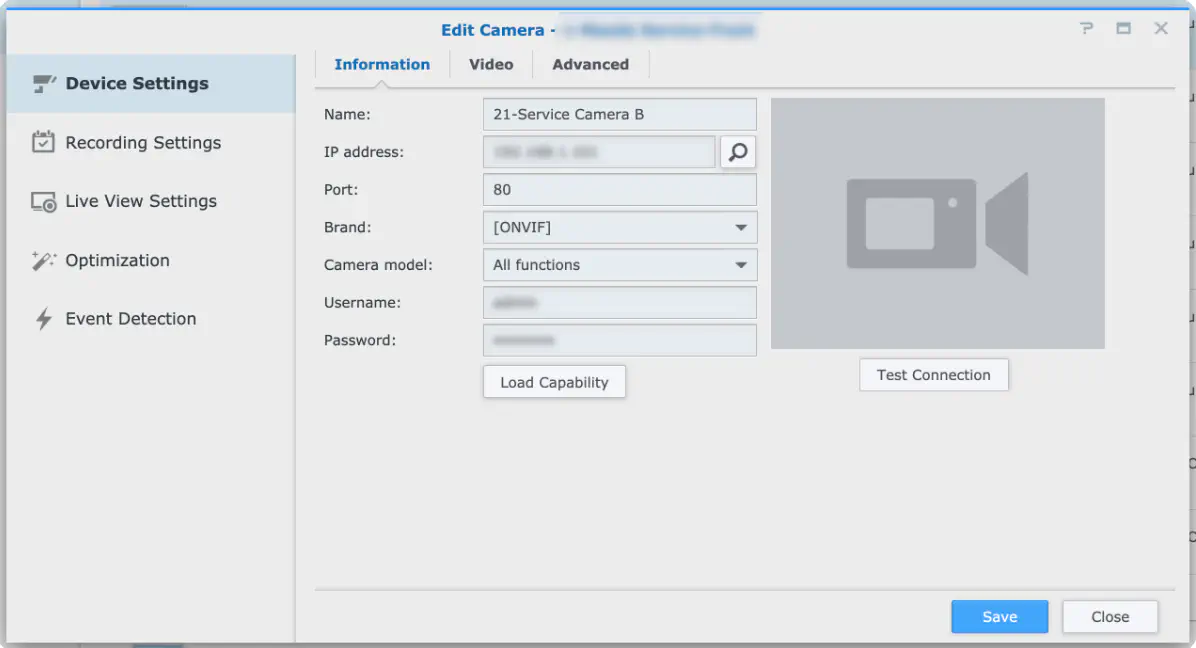Click the magnifier icon beside IP address
Screen dimensions: 1196x648
point(738,152)
